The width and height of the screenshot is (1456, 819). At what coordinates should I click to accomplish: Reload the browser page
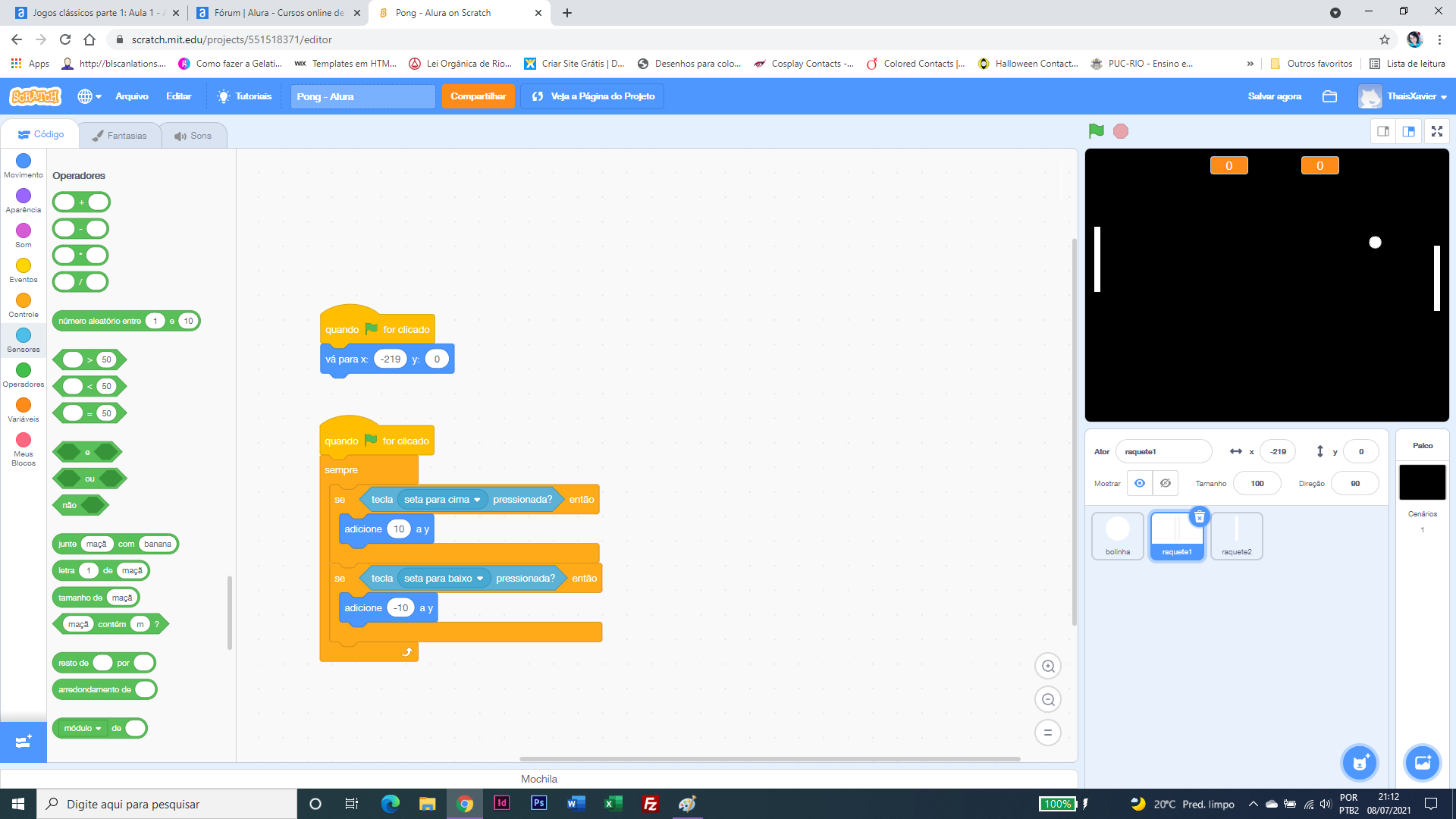tap(65, 39)
